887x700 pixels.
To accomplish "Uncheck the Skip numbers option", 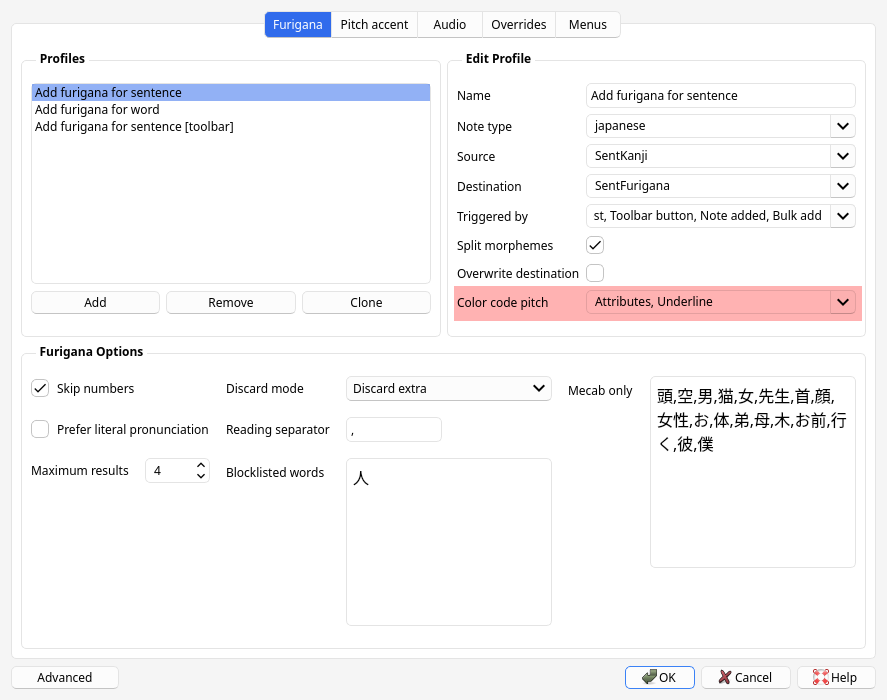I will (40, 388).
